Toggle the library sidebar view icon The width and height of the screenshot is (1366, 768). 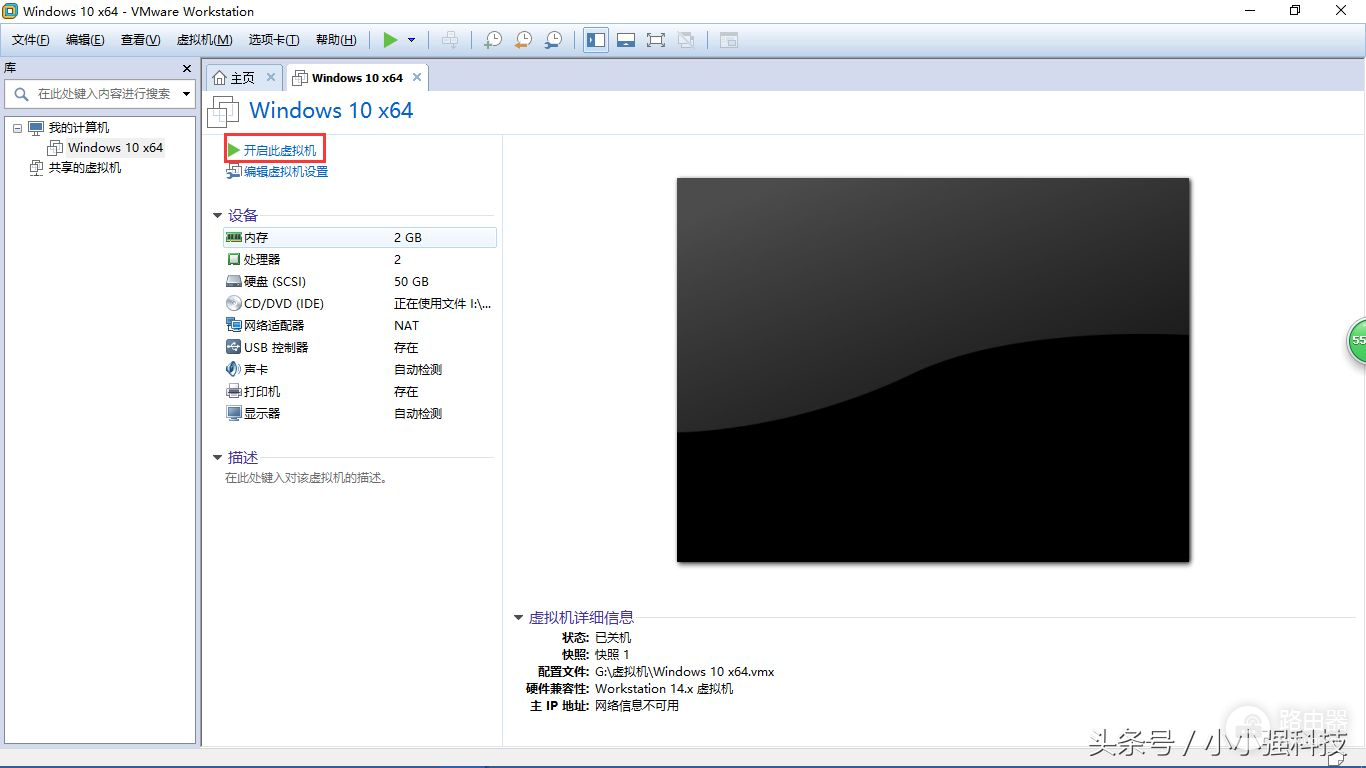click(596, 40)
